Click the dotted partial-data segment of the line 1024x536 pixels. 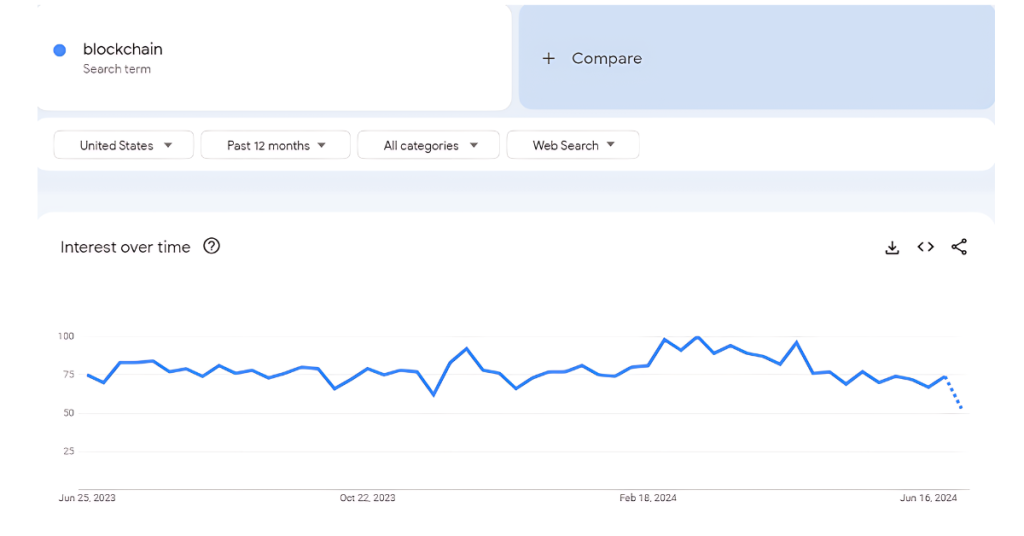coord(954,393)
